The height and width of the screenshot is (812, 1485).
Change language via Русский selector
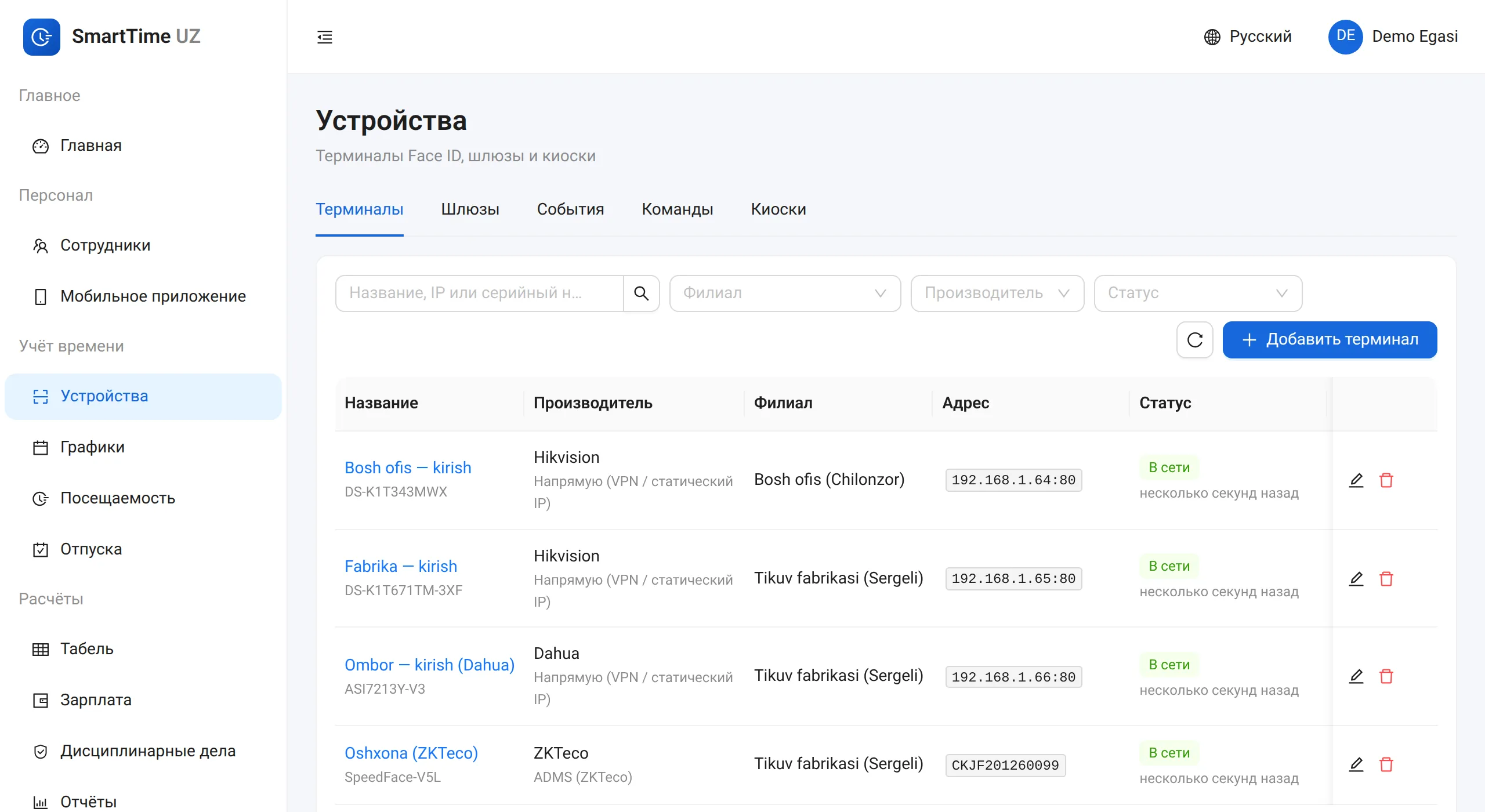coord(1247,37)
